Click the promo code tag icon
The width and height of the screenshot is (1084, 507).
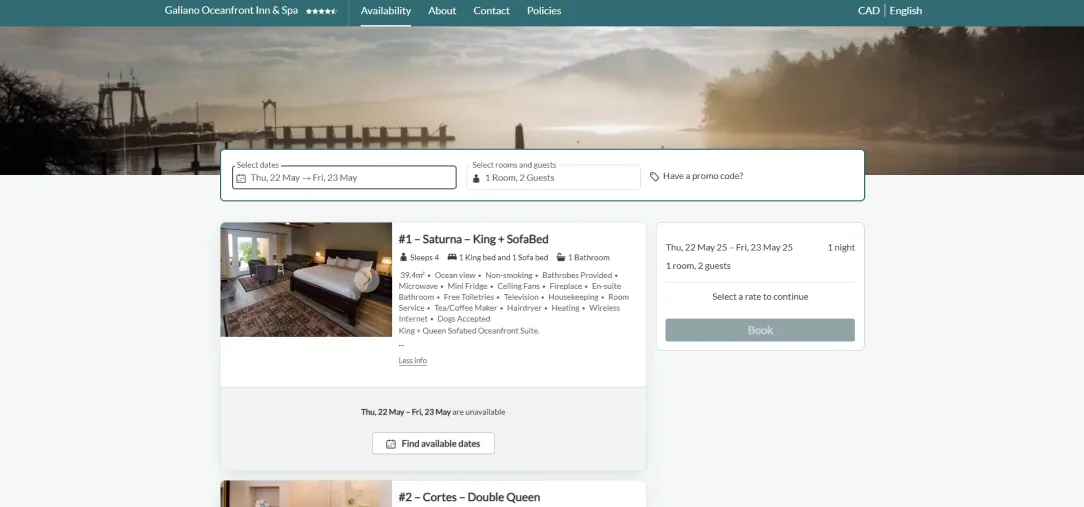(655, 176)
